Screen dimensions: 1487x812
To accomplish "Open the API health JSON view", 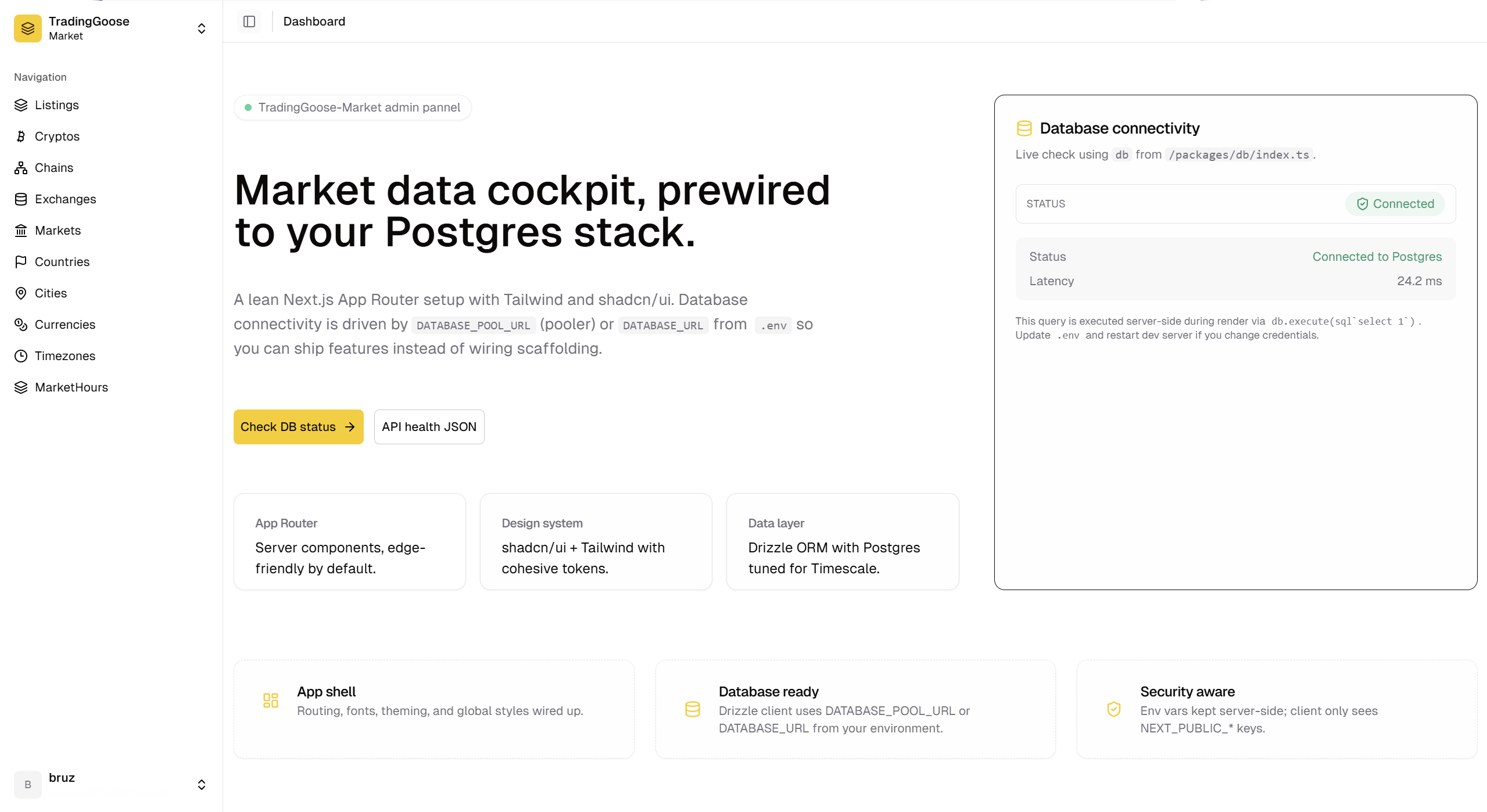I will [x=429, y=427].
